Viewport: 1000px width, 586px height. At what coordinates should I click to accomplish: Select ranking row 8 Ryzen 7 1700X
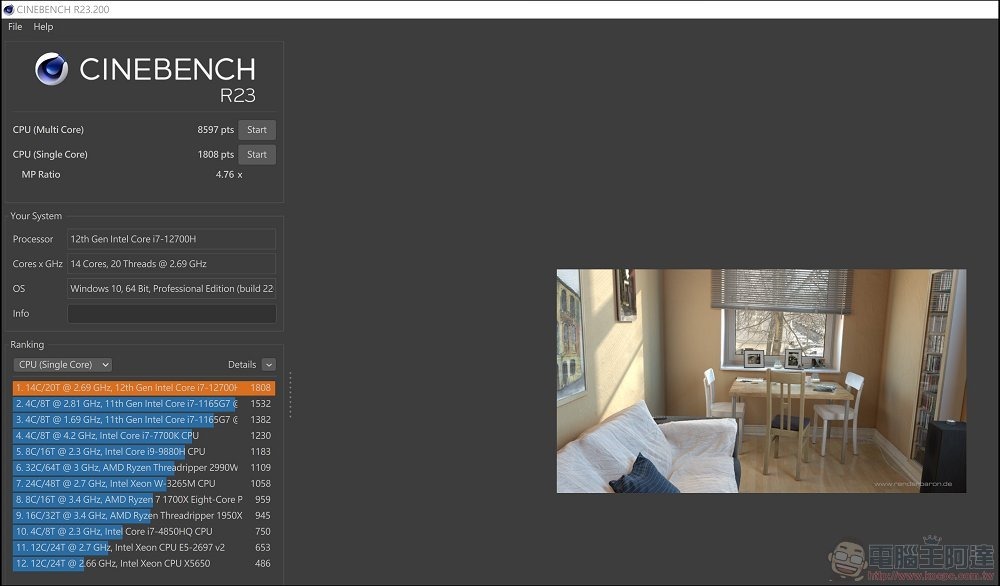144,499
